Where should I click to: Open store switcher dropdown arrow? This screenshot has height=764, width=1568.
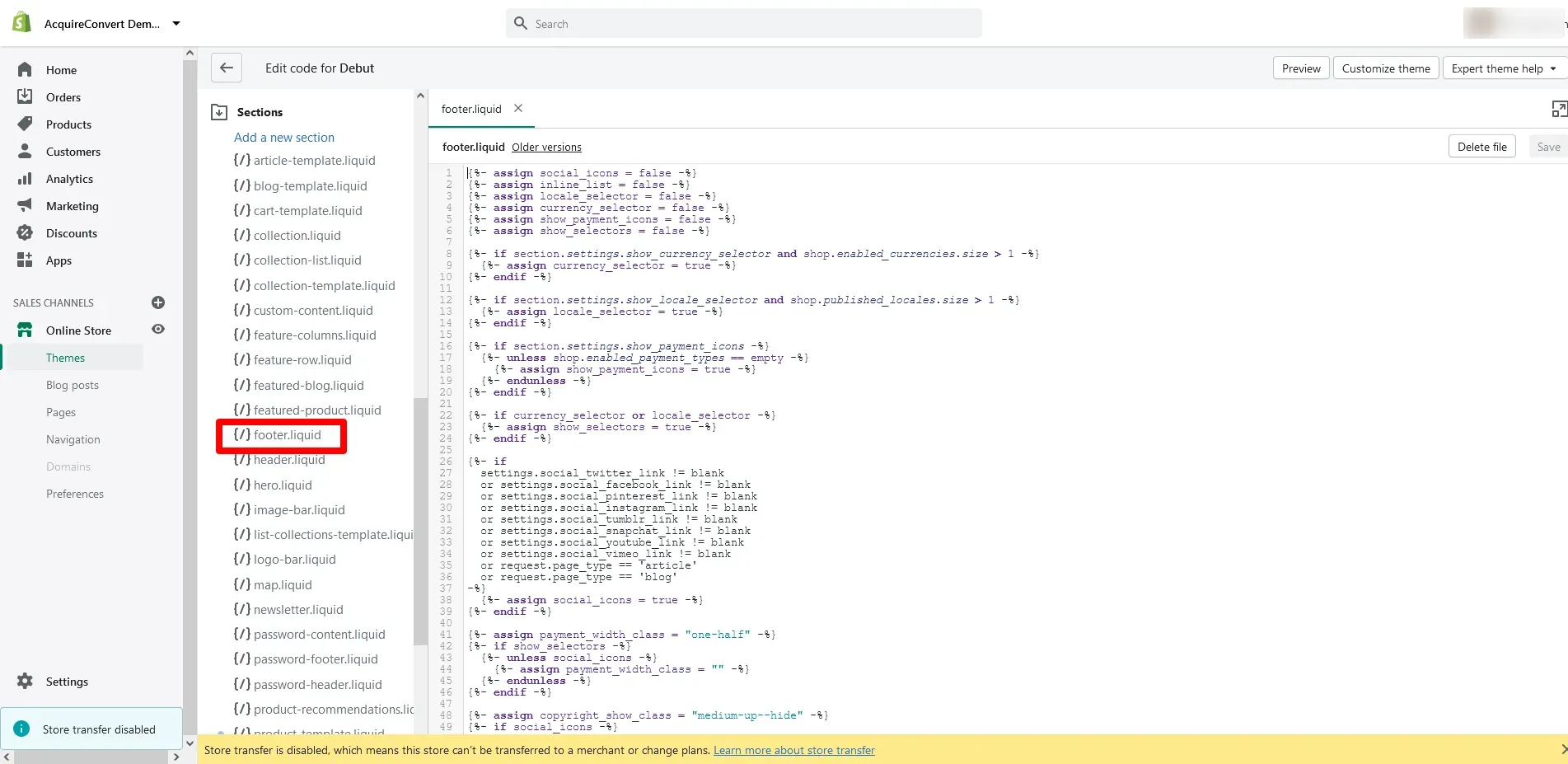point(176,24)
